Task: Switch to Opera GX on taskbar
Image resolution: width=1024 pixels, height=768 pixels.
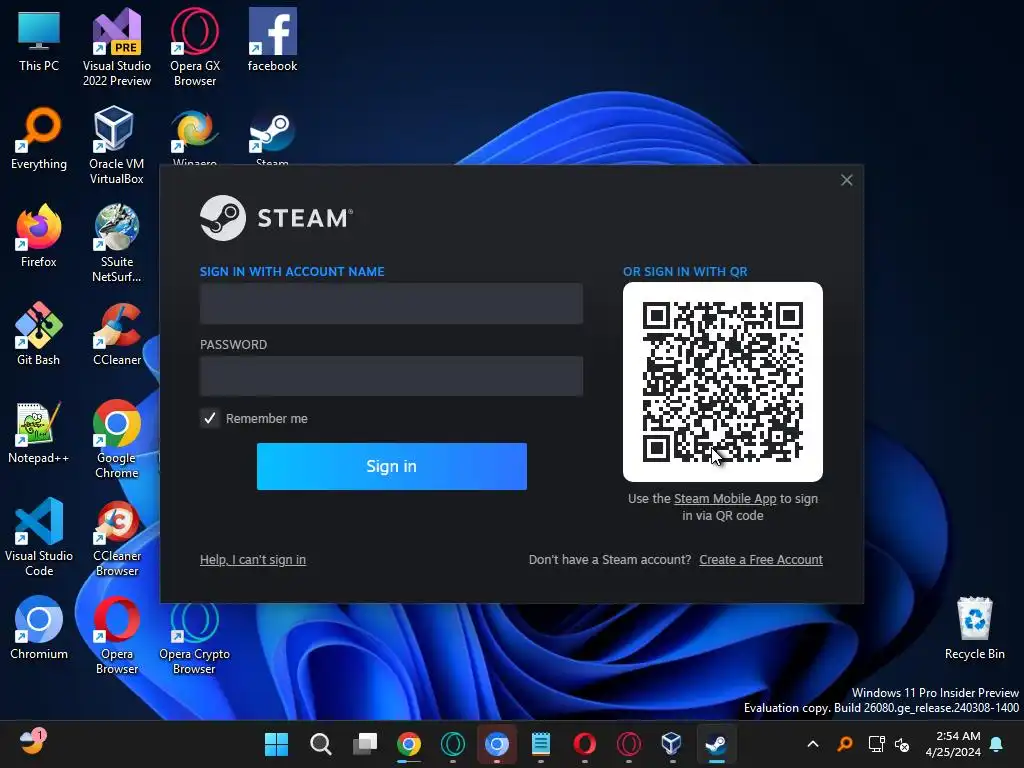Action: point(628,744)
